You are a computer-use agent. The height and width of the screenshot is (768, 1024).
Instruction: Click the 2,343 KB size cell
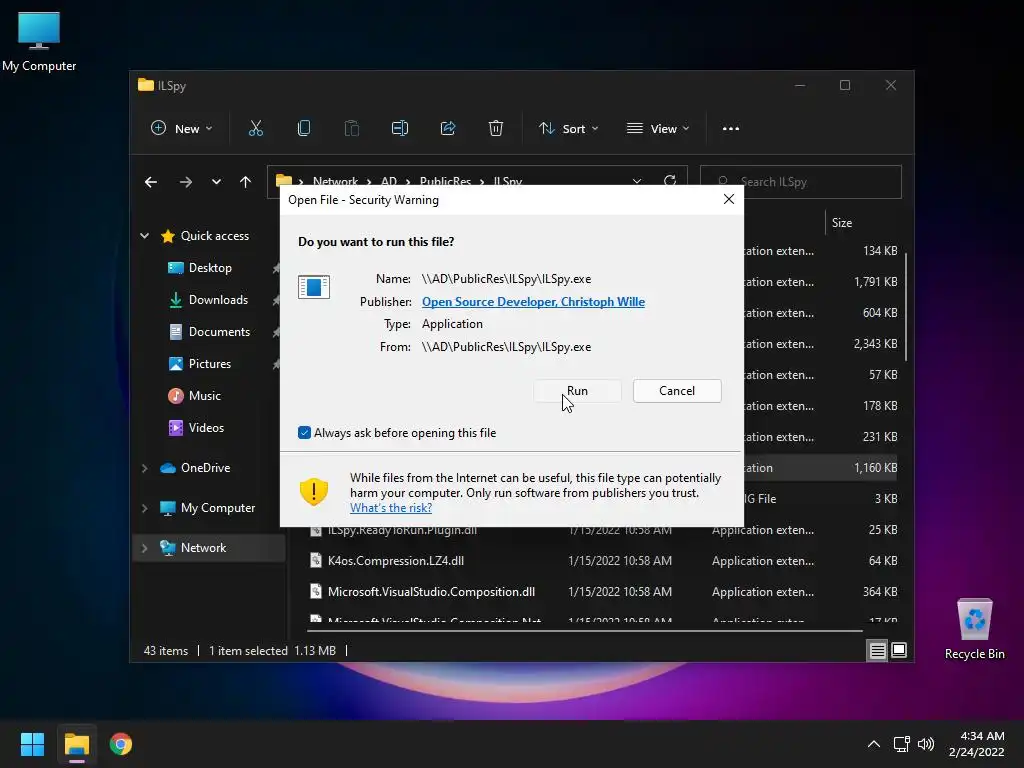875,344
